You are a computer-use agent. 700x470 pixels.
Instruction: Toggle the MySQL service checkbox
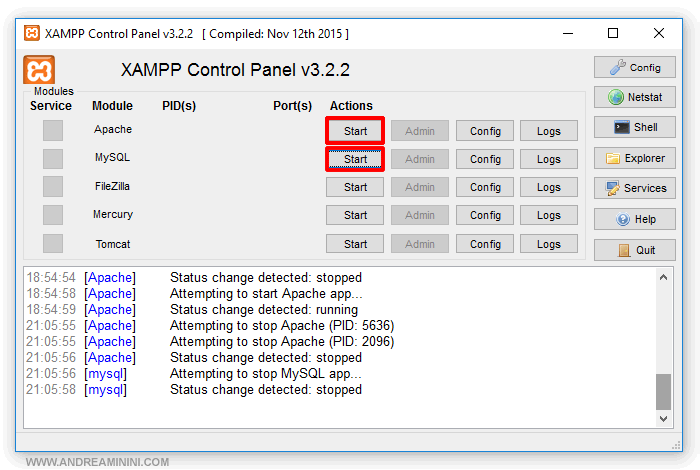pyautogui.click(x=52, y=158)
